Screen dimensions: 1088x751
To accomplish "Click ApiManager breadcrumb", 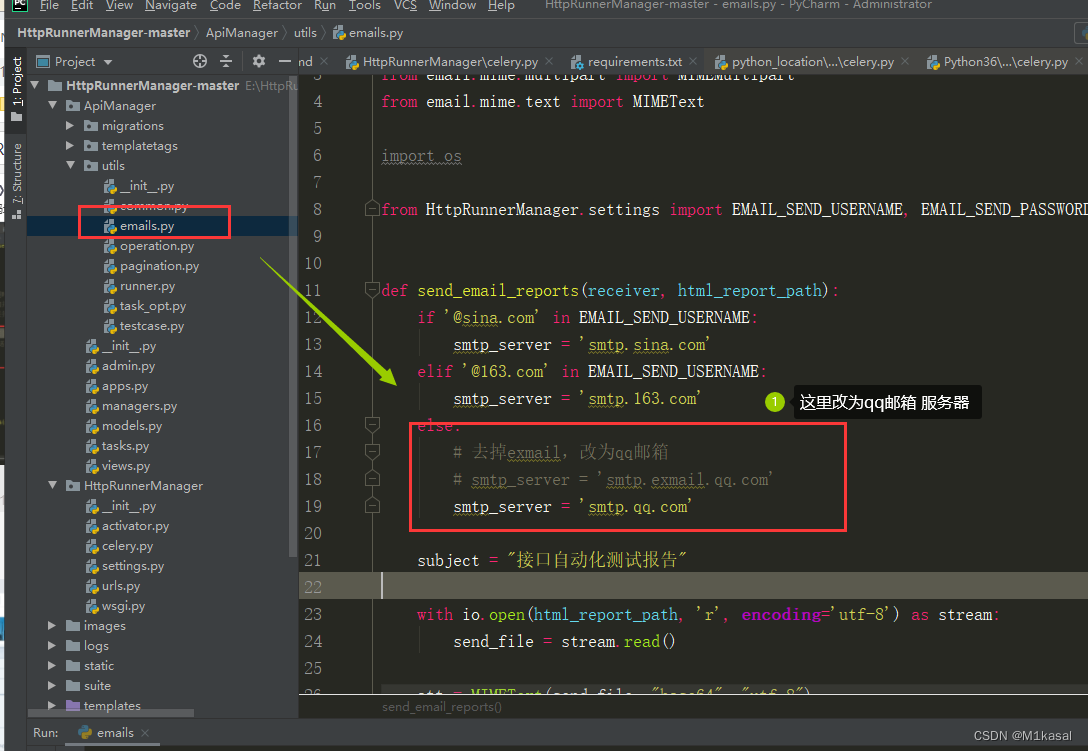I will click(241, 33).
